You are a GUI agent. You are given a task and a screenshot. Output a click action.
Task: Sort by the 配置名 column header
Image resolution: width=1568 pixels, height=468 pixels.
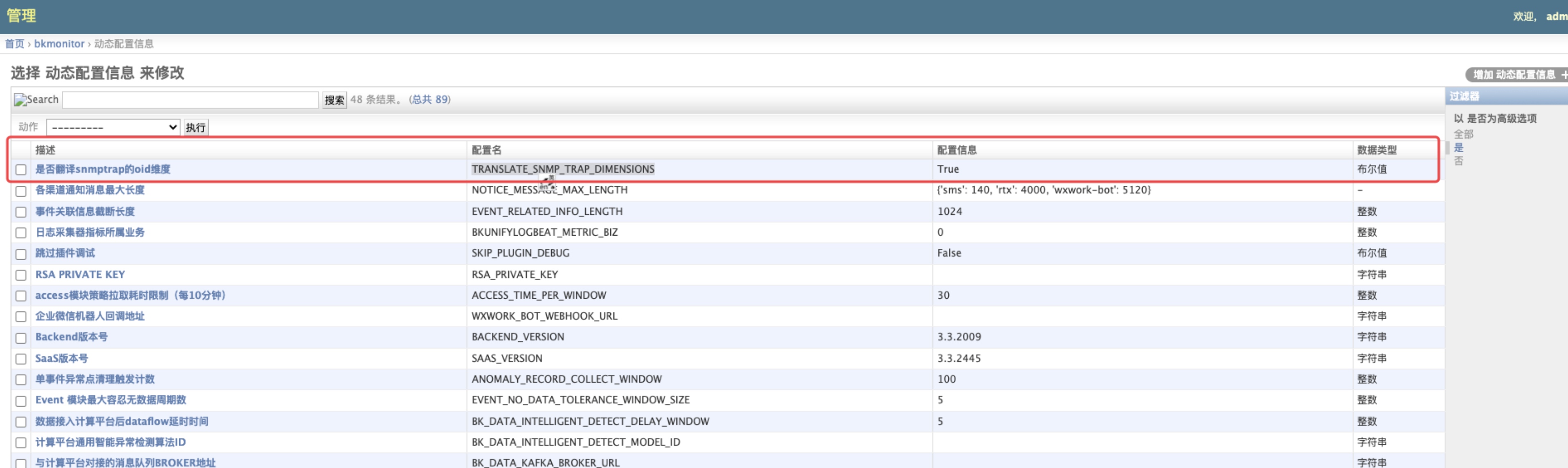click(x=486, y=150)
